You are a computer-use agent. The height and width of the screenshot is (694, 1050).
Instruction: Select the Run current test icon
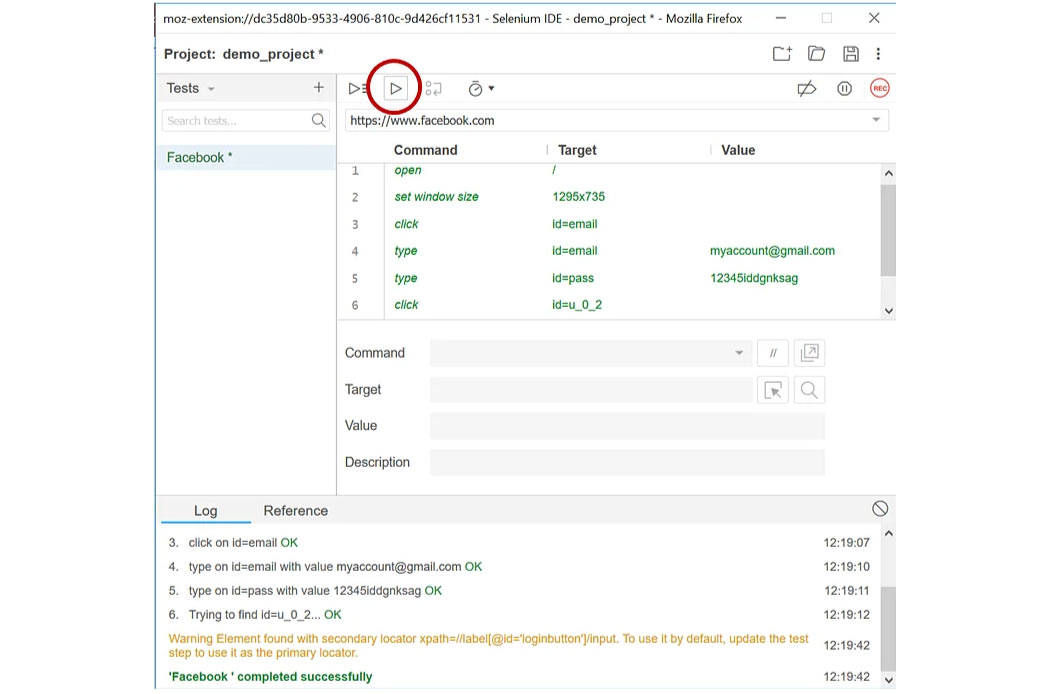(394, 88)
